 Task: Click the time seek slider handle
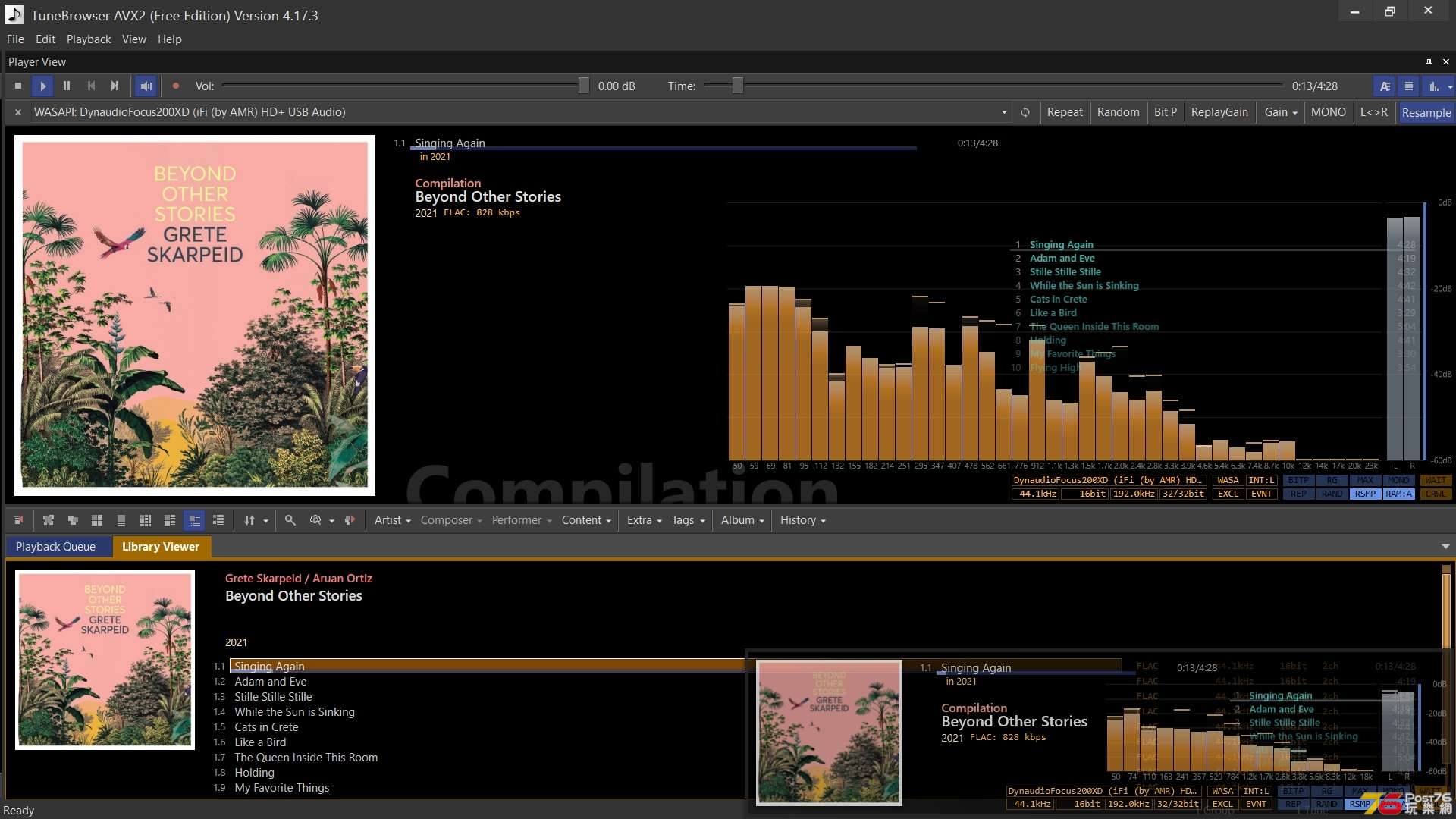point(737,86)
